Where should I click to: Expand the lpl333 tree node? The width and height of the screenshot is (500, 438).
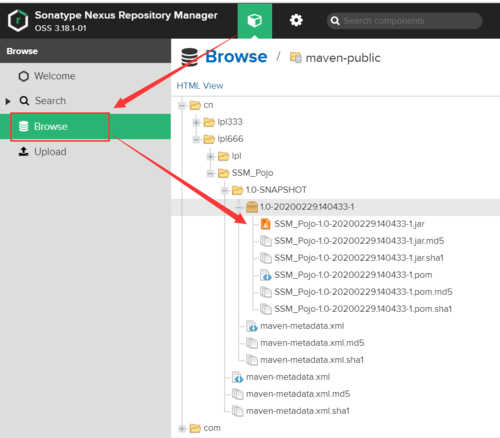(196, 123)
